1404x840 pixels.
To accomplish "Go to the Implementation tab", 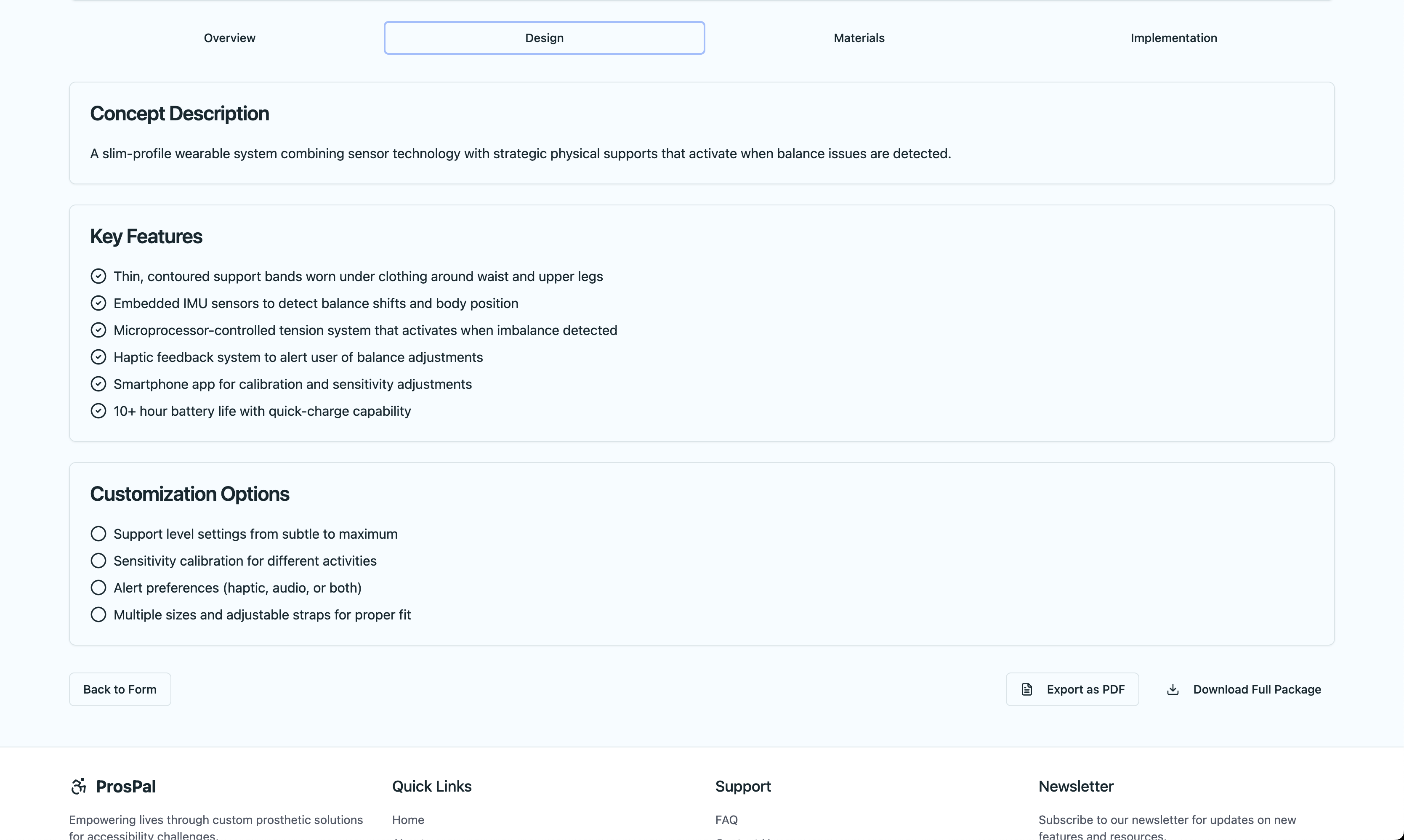I will tap(1173, 38).
